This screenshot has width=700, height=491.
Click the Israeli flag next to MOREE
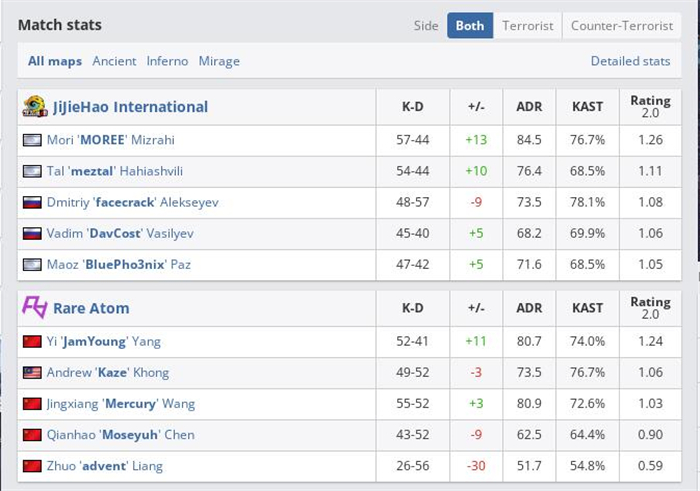tap(32, 140)
